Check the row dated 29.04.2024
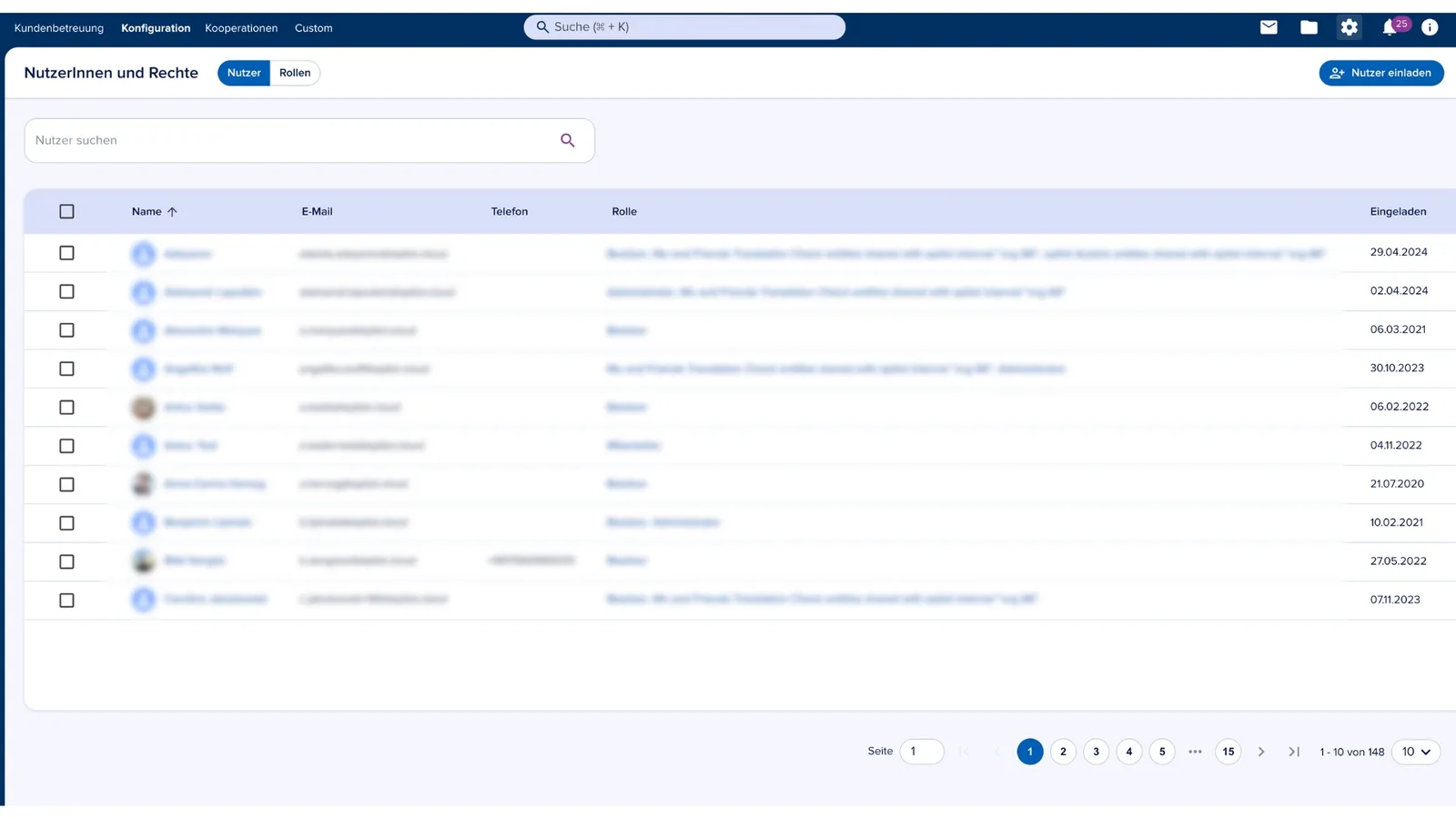This screenshot has height=819, width=1456. pyautogui.click(x=66, y=253)
